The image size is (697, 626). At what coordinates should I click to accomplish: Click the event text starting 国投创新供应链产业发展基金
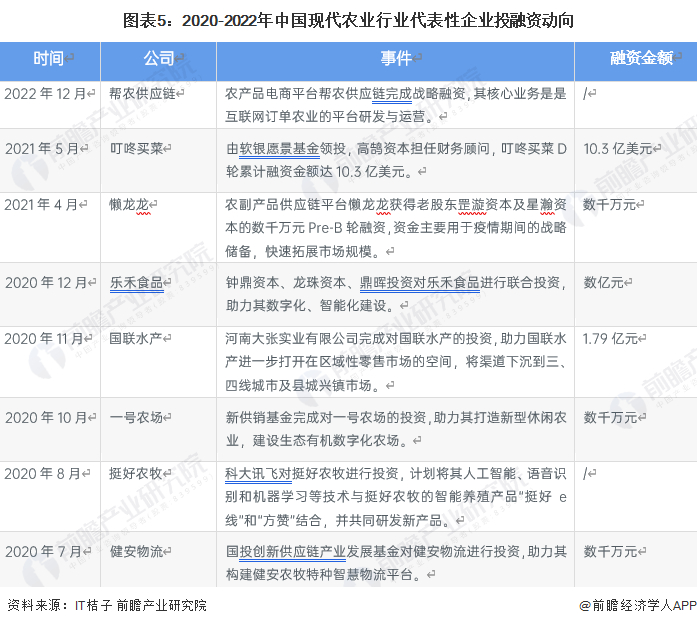point(396,563)
